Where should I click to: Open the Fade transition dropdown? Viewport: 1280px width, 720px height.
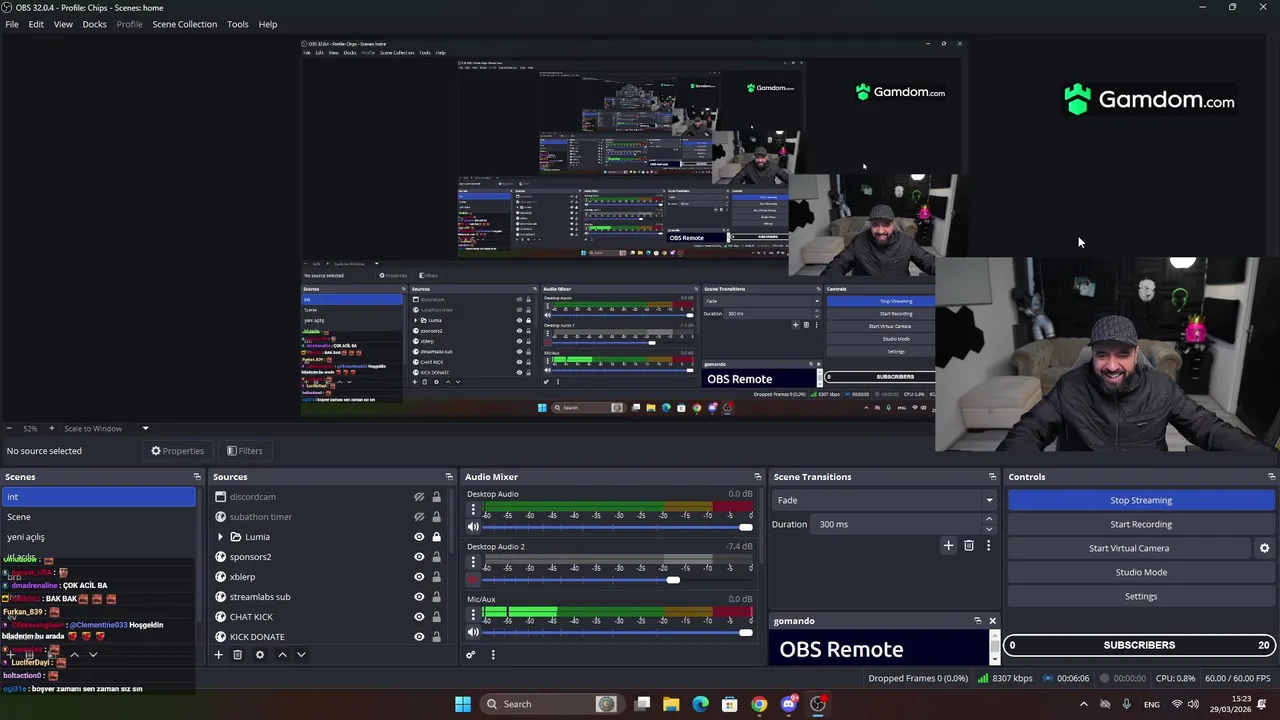885,500
